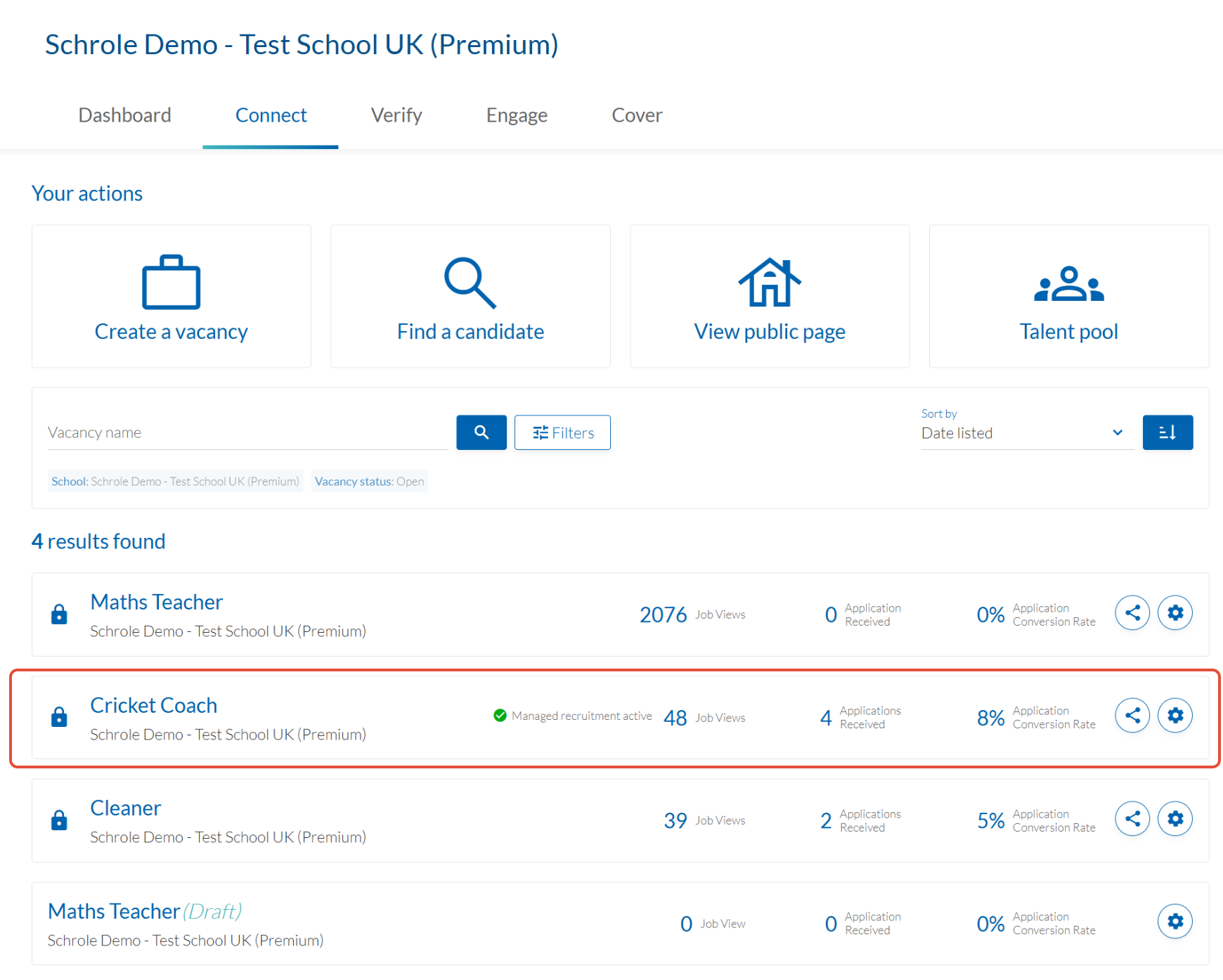Screen dimensions: 1223x980
Task: Click the Find a candidate label
Action: (470, 332)
